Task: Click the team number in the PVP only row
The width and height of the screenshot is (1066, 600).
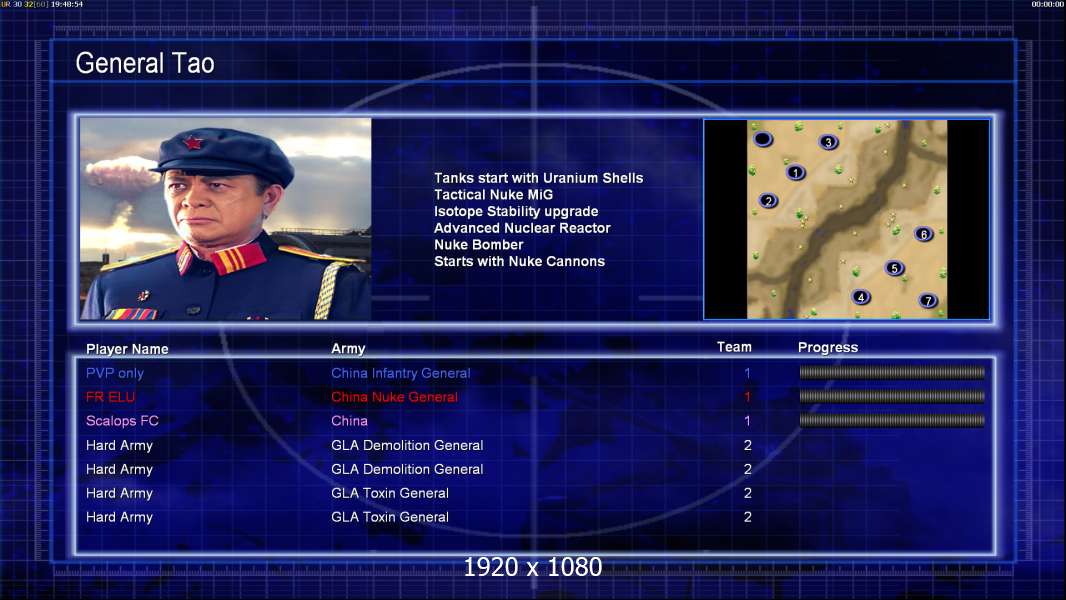Action: (x=747, y=373)
